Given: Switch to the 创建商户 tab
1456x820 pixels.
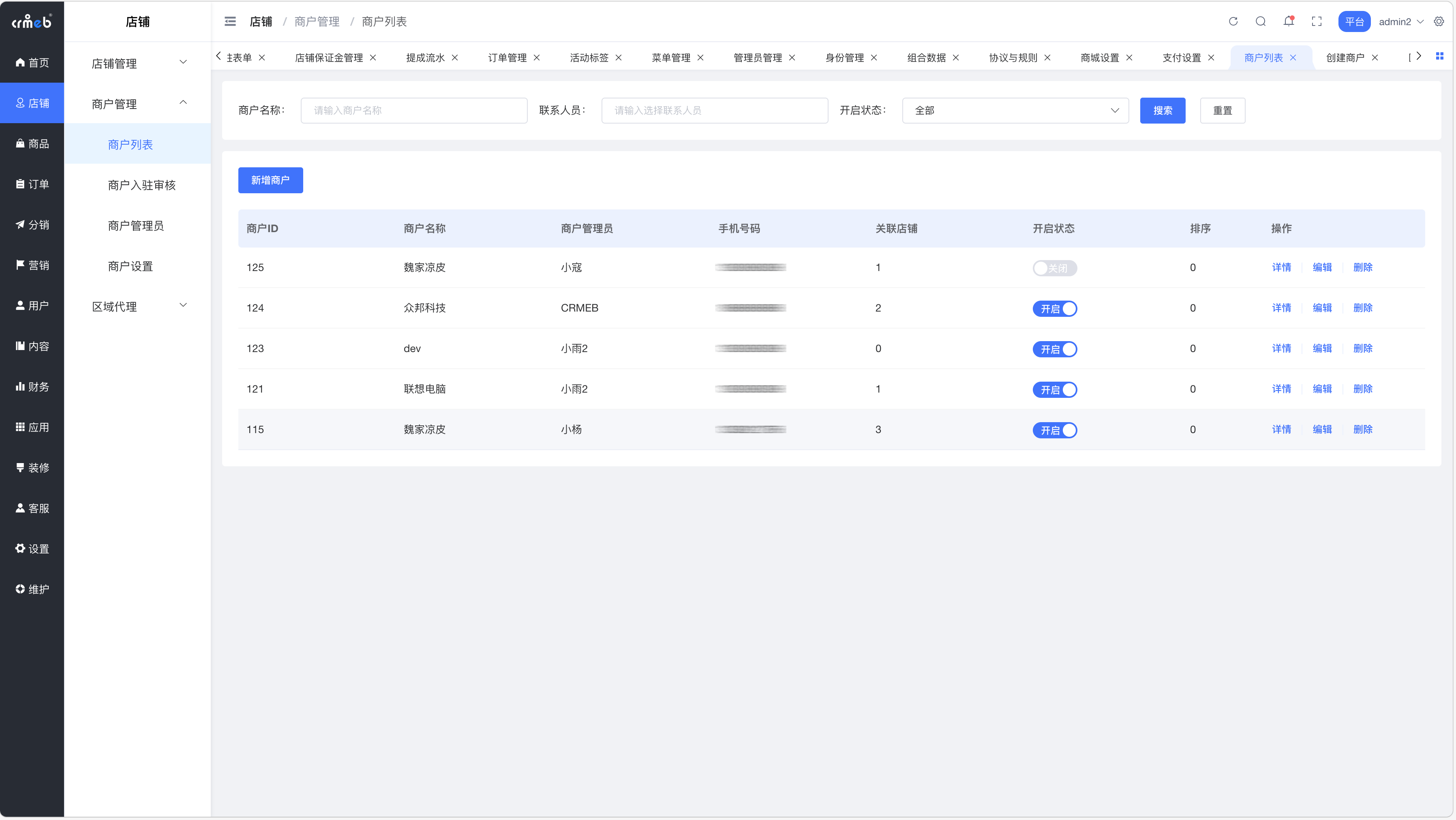Looking at the screenshot, I should pyautogui.click(x=1345, y=58).
